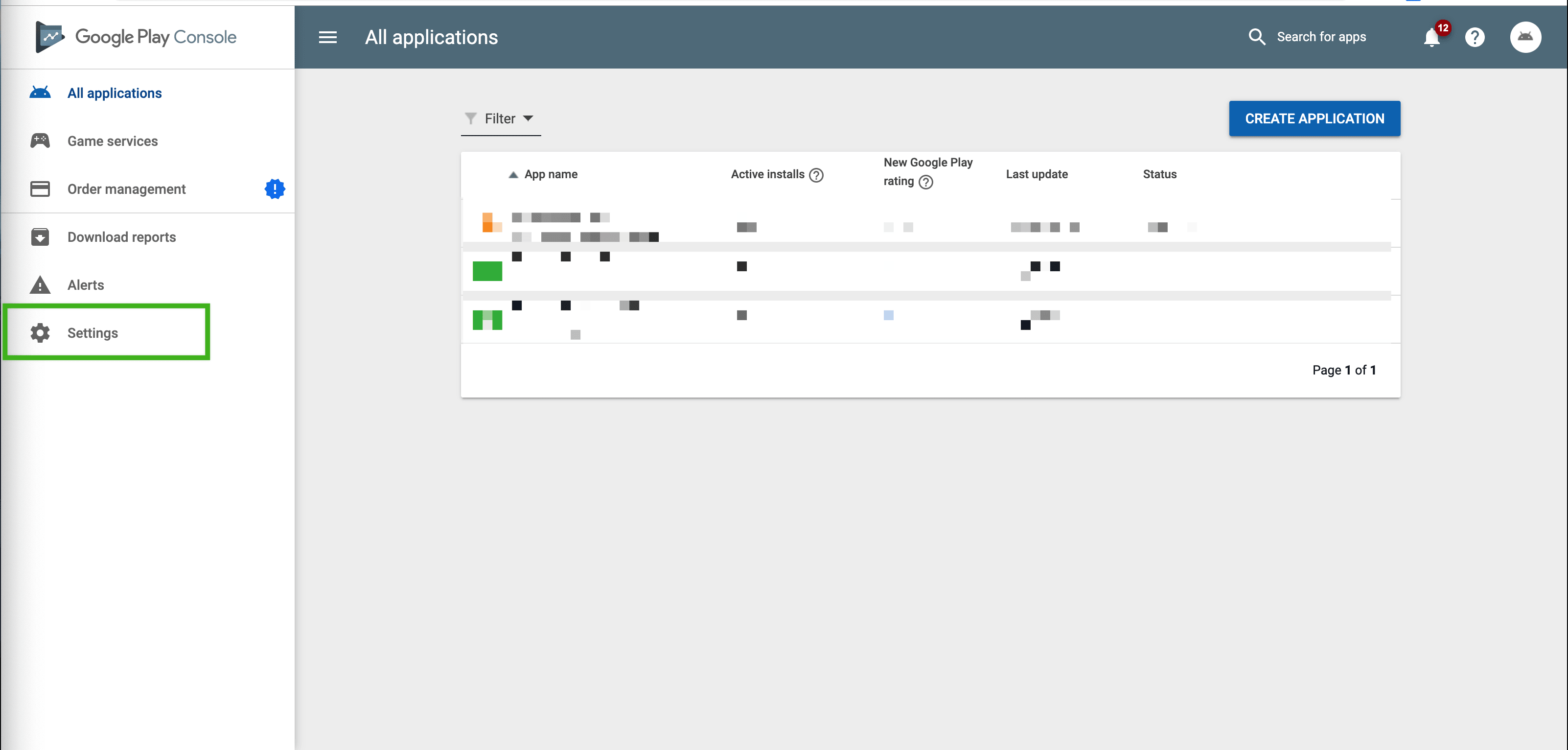Click New Google Play rating help icon

coord(925,182)
